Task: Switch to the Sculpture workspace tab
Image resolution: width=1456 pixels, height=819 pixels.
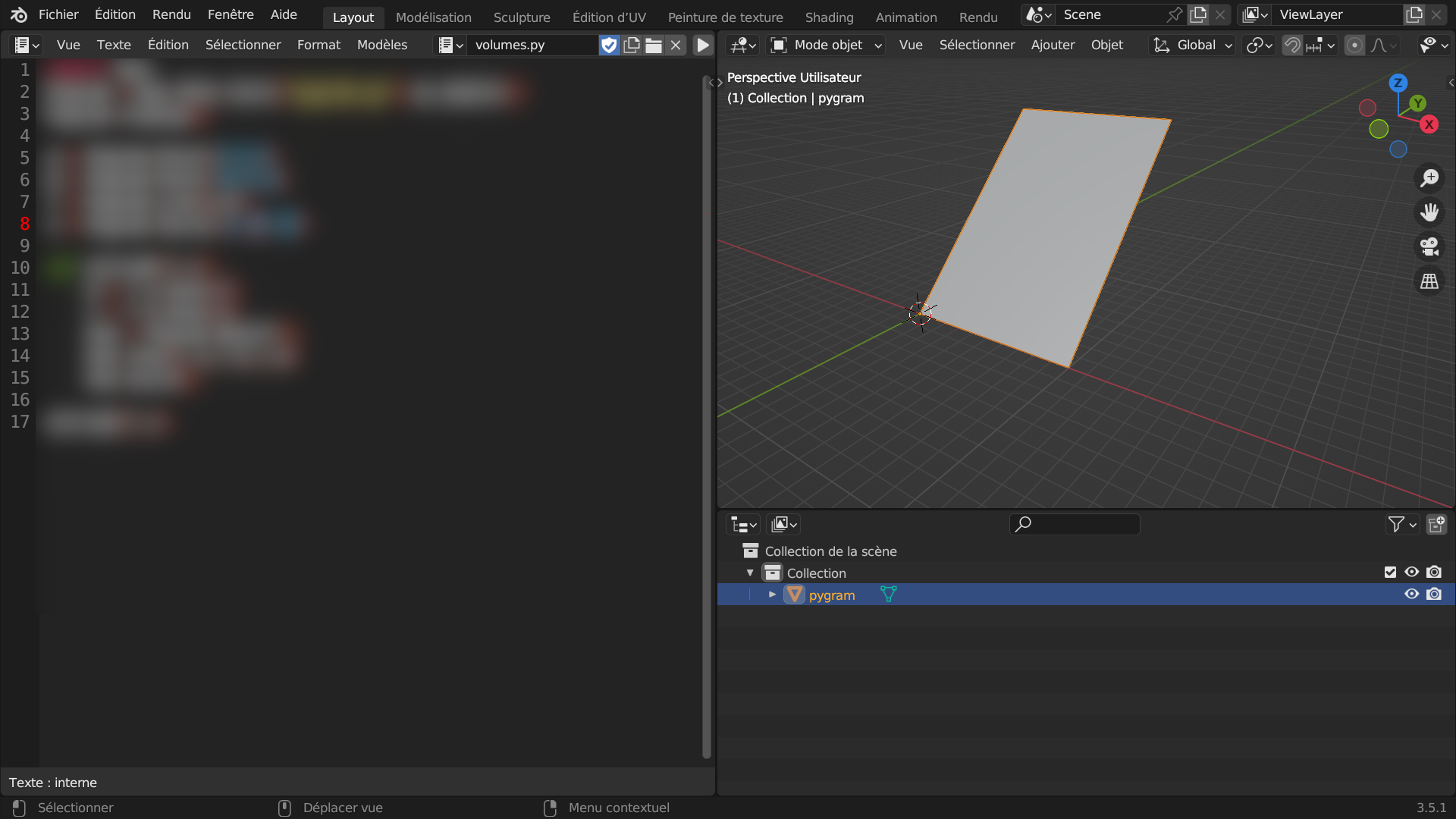Action: click(x=522, y=17)
